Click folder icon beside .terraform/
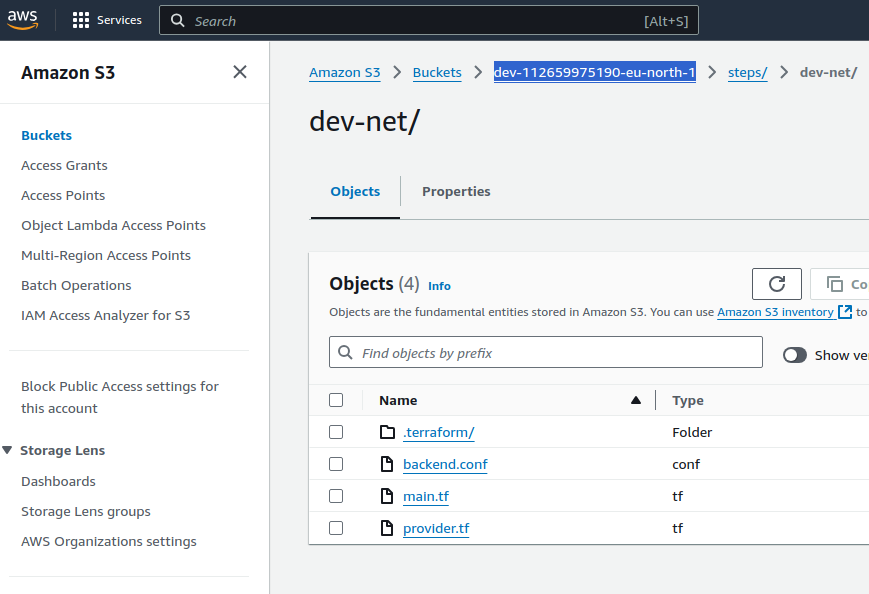The image size is (869, 594). 387,432
